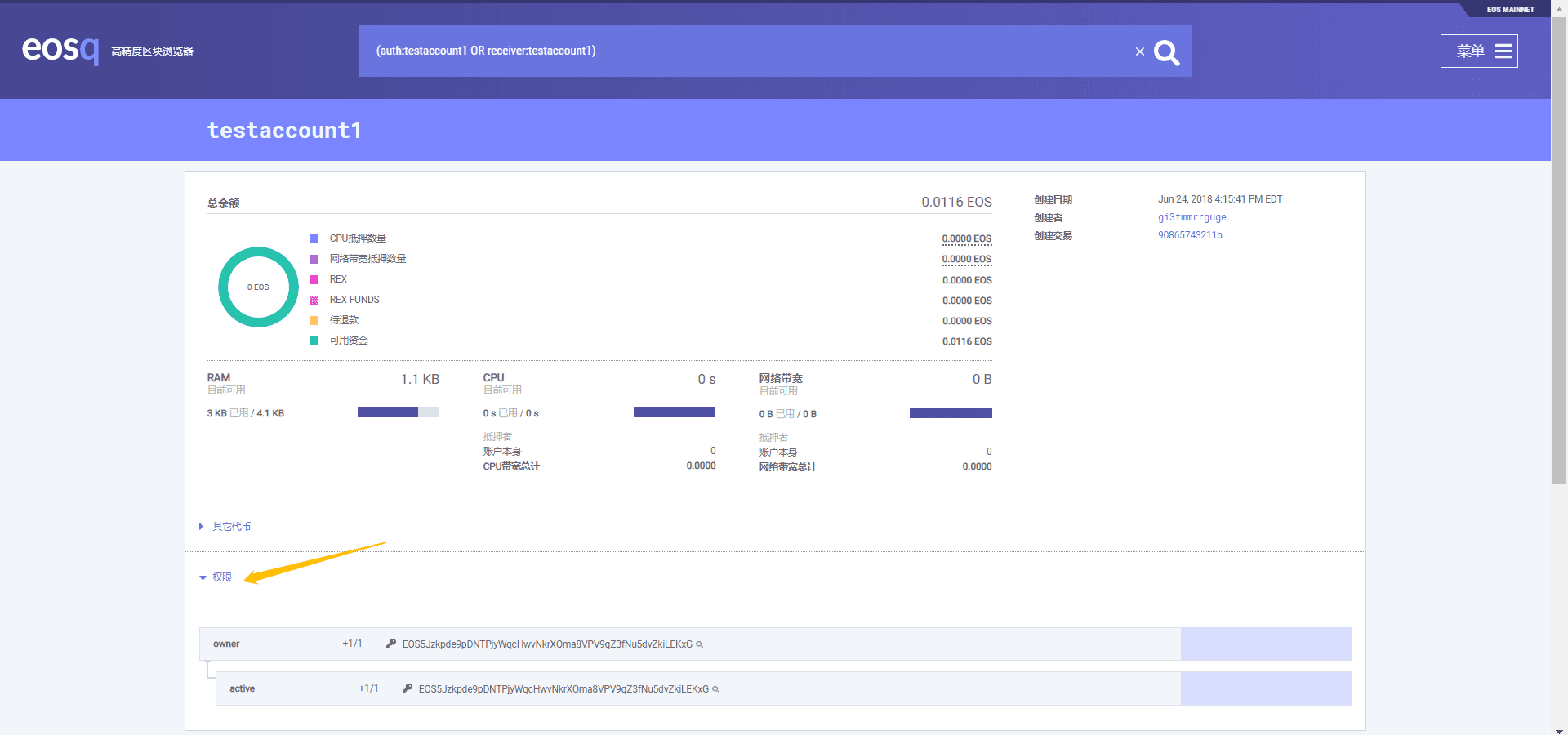Click the CPU抵押数量 legend color swatch
Screen dimensions: 1568x735
[x=314, y=238]
